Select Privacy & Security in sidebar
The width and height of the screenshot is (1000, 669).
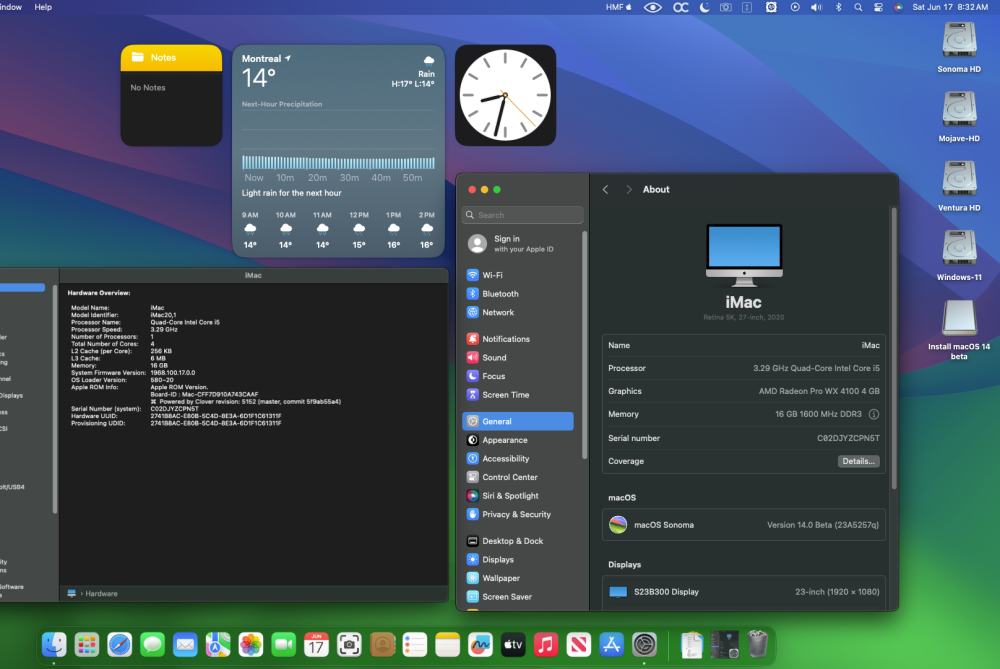click(x=518, y=514)
